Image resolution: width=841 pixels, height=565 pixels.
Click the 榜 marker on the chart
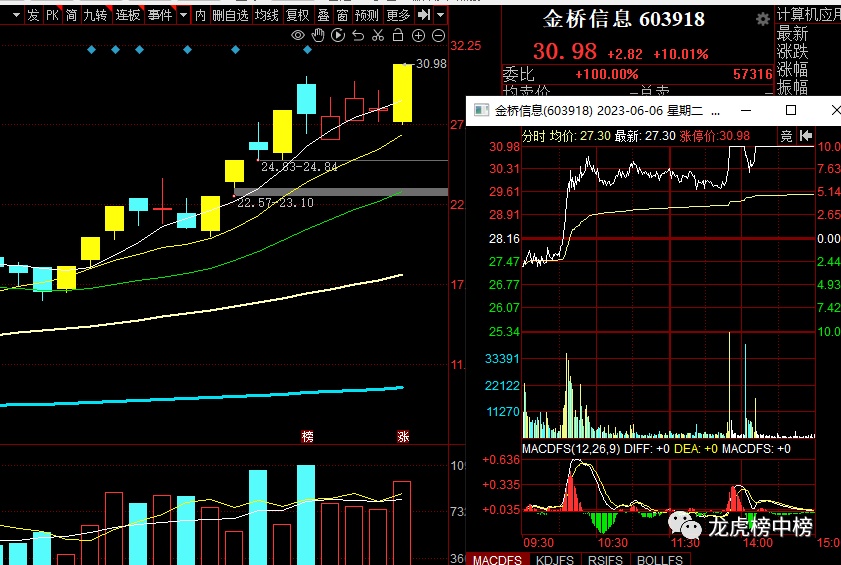coord(307,436)
